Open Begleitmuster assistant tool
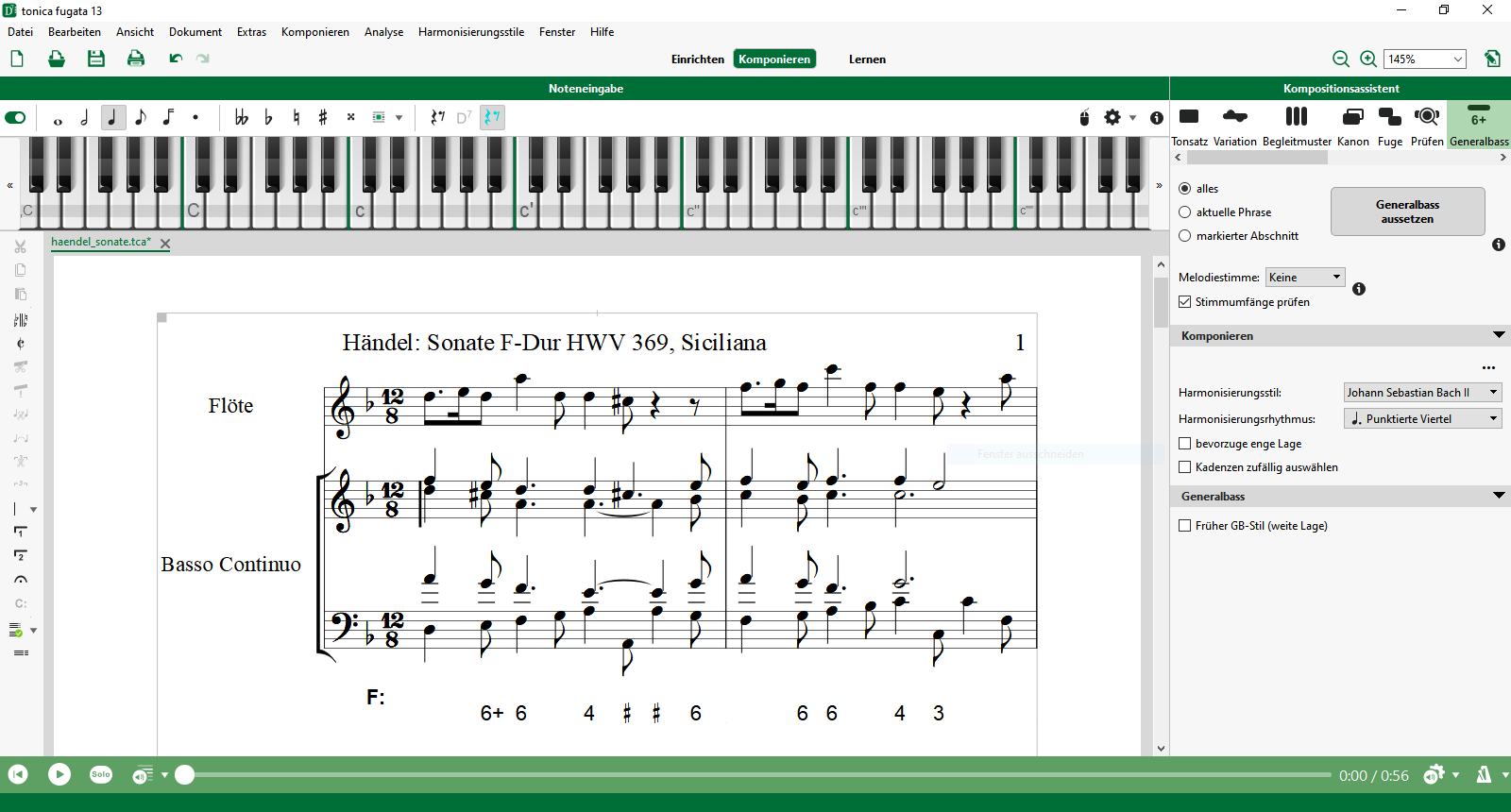1511x812 pixels. pos(1297,126)
